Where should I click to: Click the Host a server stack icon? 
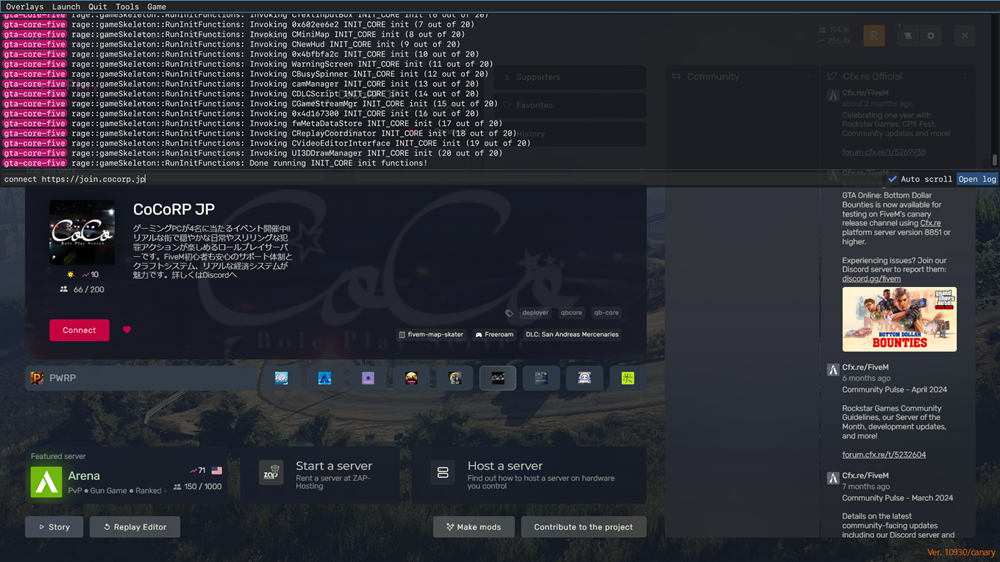click(443, 473)
